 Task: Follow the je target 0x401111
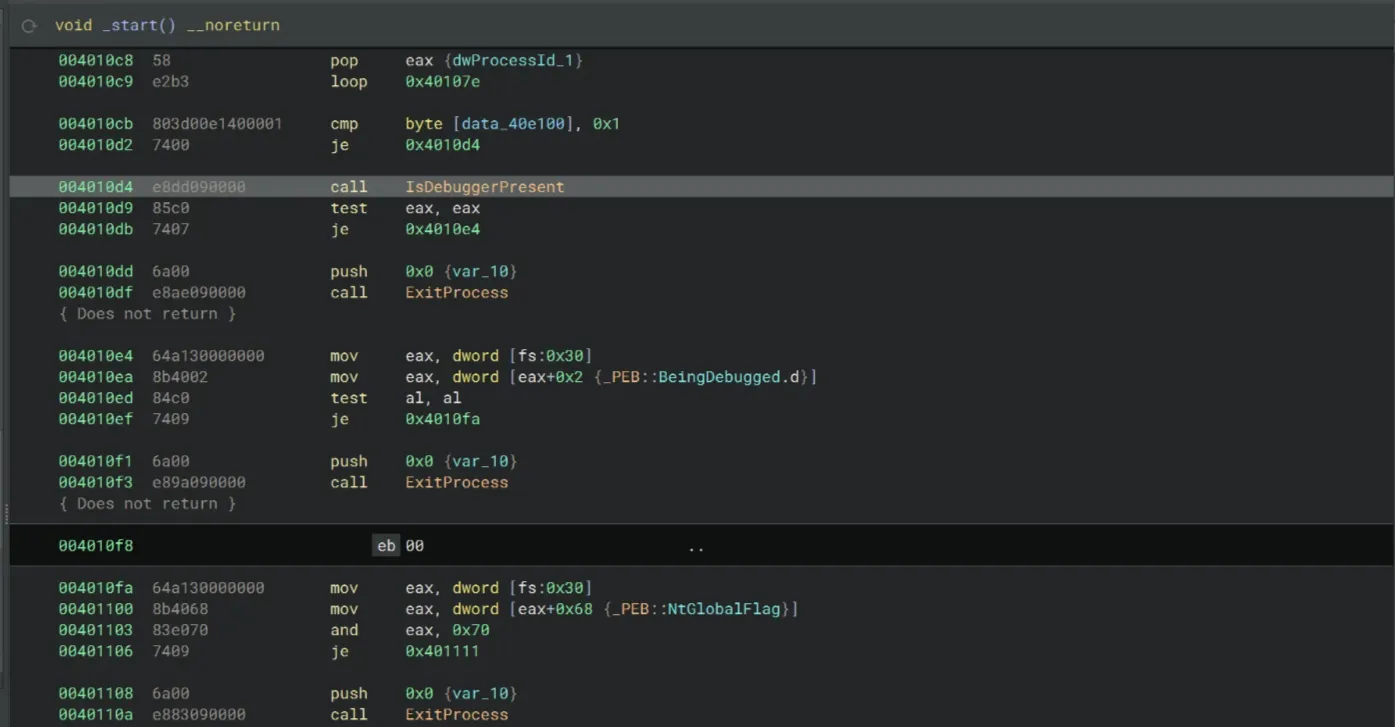442,652
